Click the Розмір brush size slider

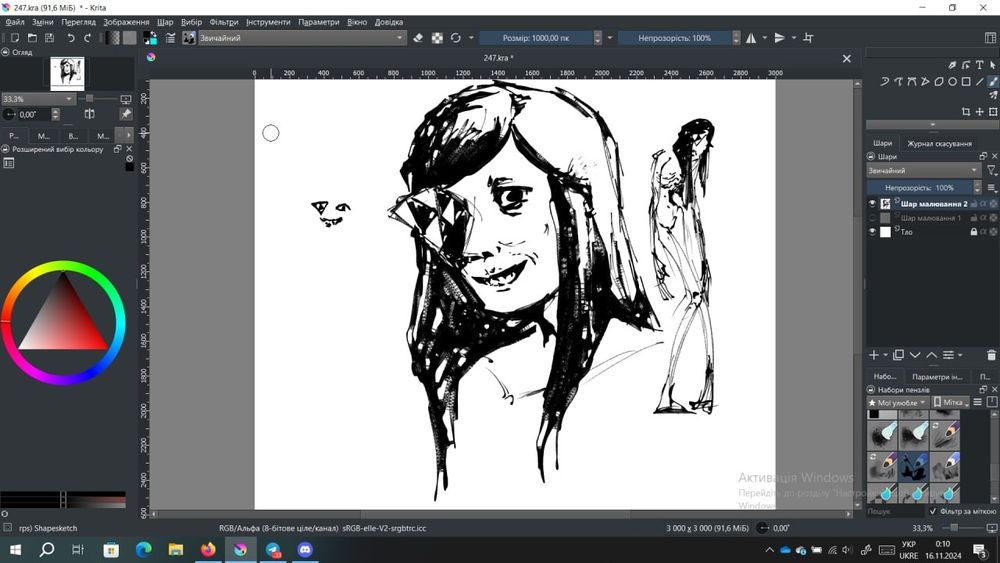pos(536,38)
